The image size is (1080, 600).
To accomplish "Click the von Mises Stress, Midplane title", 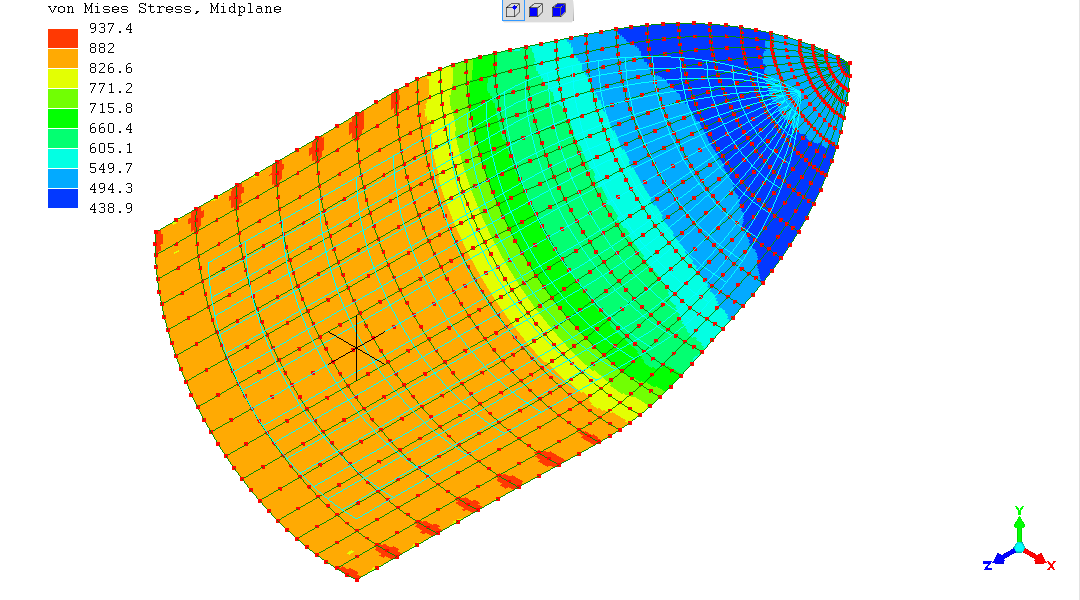I will pyautogui.click(x=165, y=9).
